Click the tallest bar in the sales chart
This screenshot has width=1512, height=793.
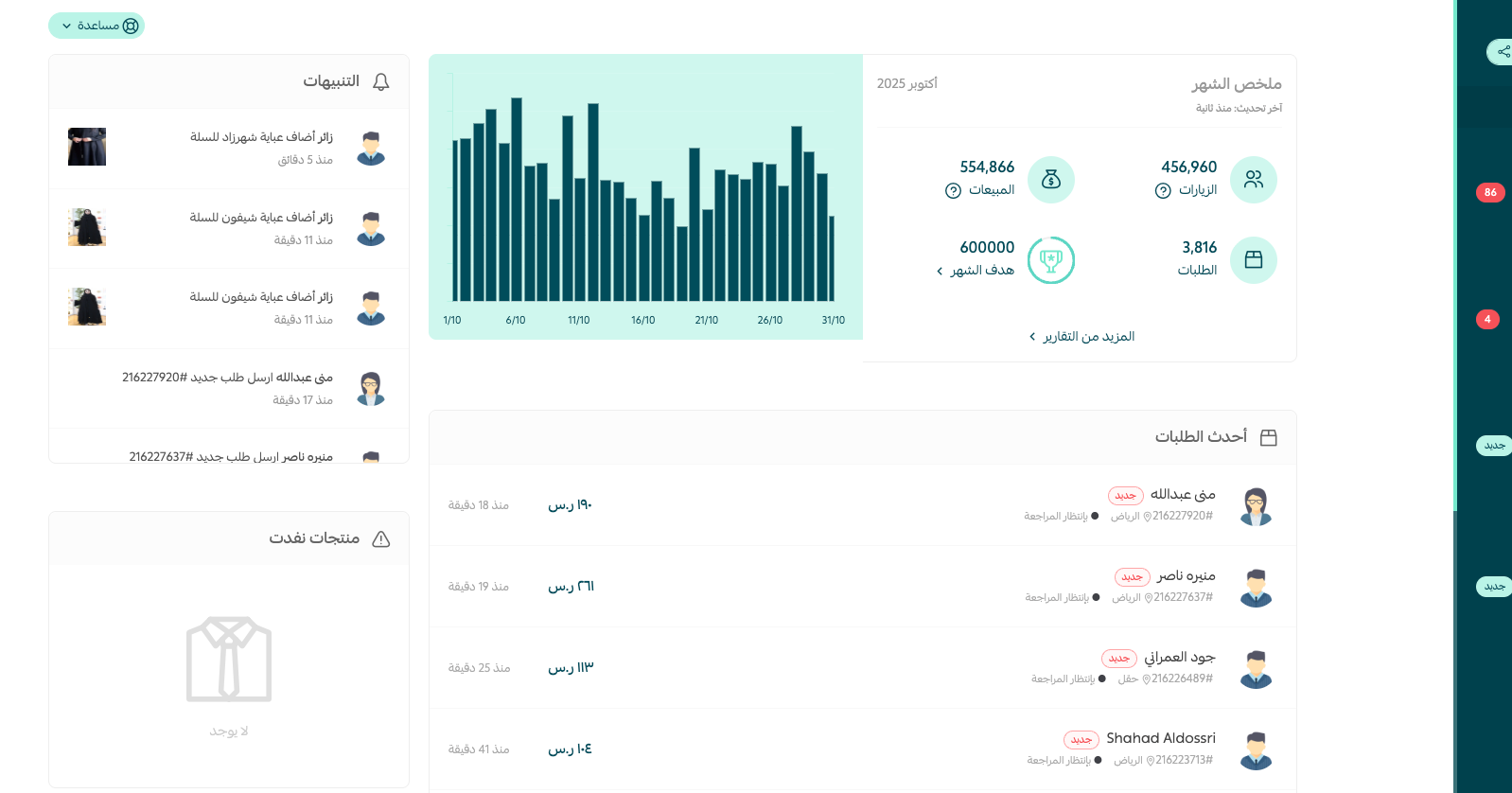pos(517,199)
